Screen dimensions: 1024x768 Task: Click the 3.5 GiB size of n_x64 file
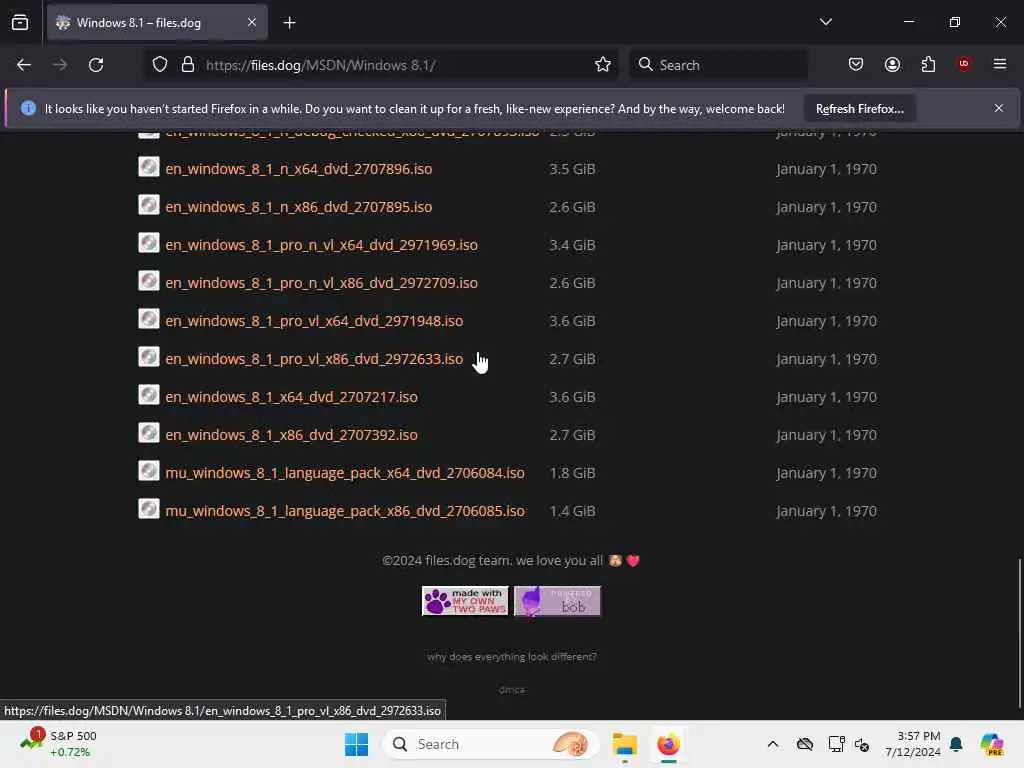pos(572,169)
